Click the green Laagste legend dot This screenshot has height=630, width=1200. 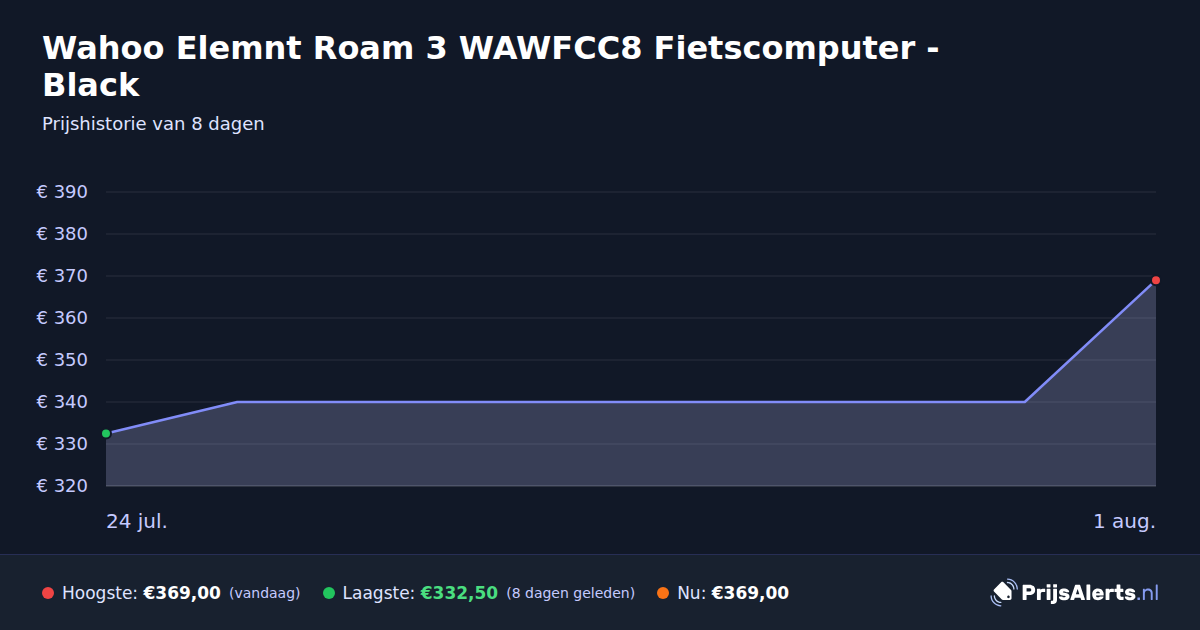329,593
